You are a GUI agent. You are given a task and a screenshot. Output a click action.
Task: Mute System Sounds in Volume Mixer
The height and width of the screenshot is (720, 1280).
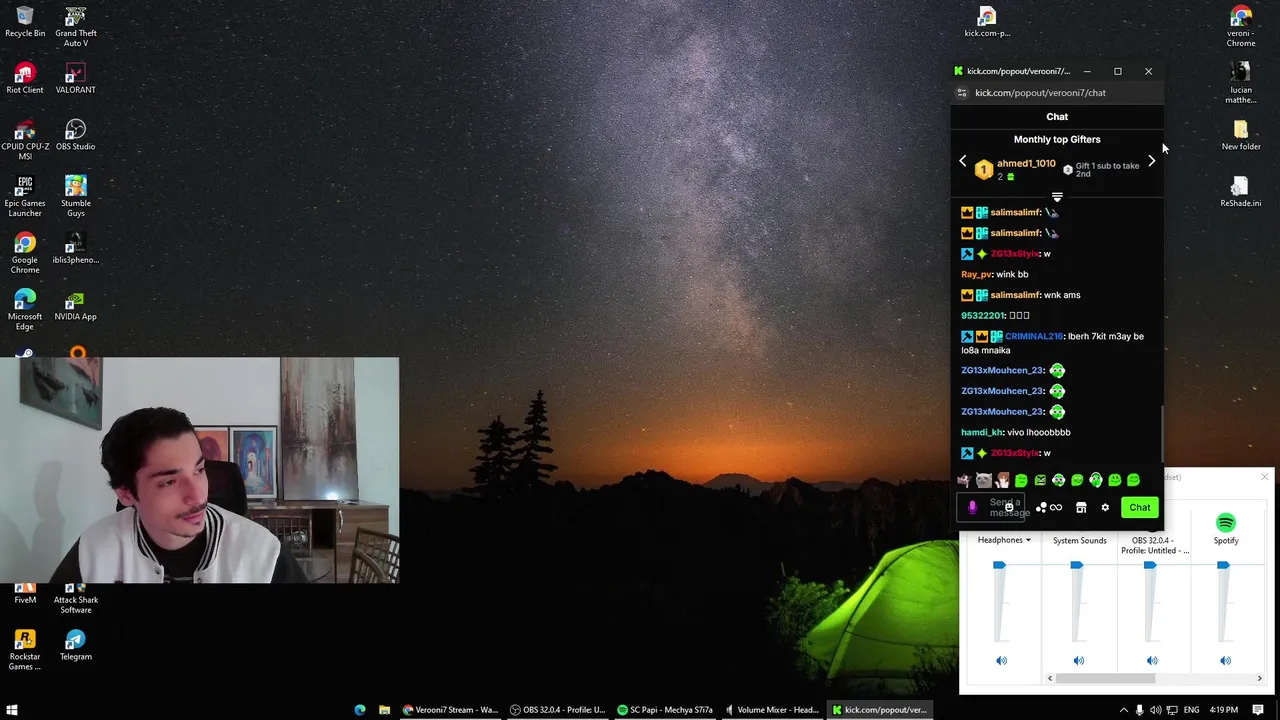pyautogui.click(x=1078, y=660)
